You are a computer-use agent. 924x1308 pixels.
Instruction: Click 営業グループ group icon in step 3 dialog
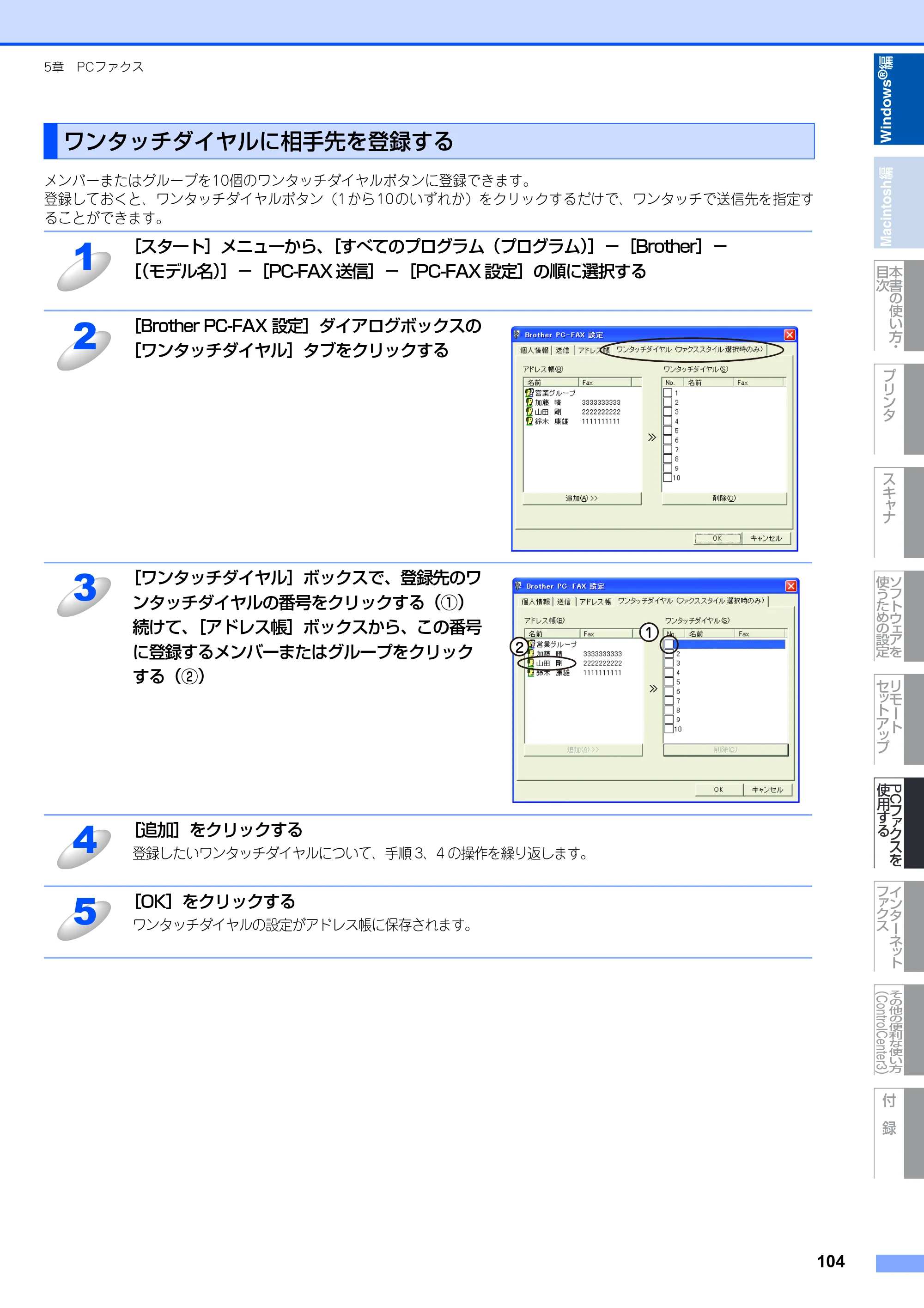point(531,644)
